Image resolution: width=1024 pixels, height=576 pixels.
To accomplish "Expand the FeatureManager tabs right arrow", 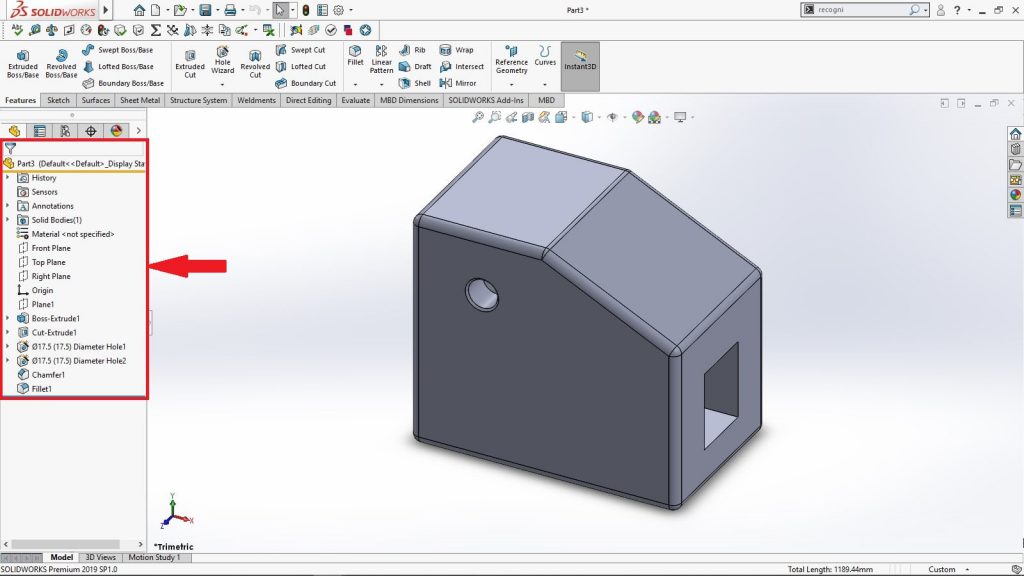I will tap(138, 131).
